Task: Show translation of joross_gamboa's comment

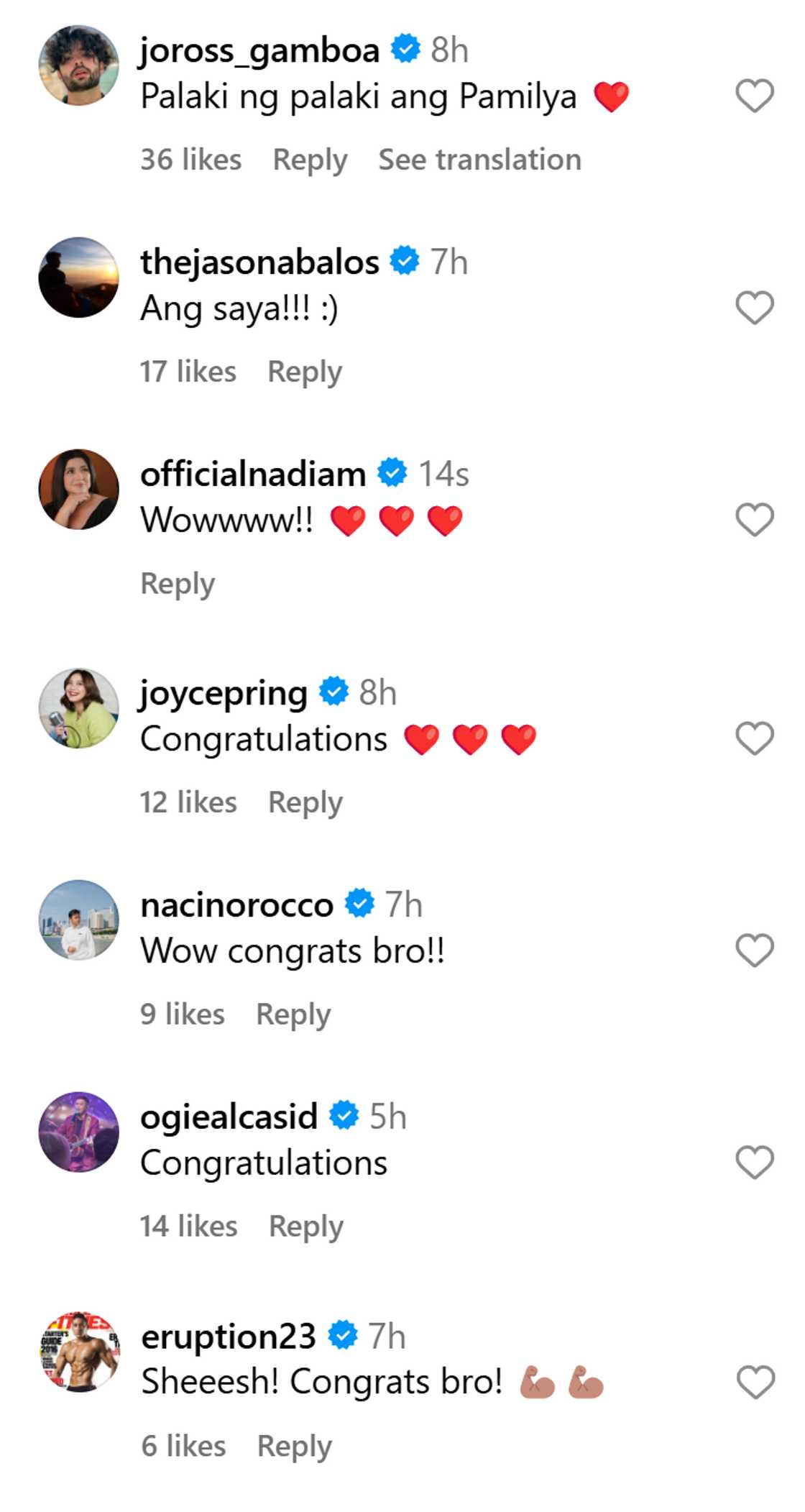Action: tap(479, 160)
